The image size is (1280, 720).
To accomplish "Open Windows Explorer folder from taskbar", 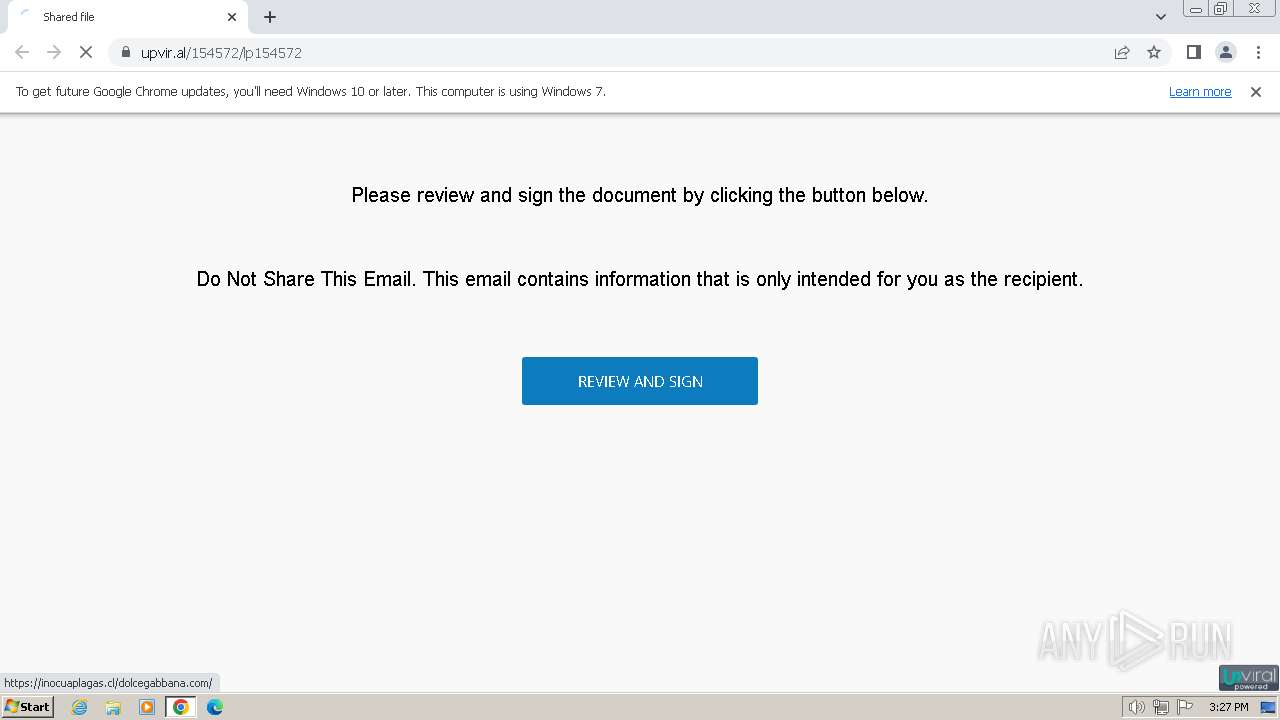I will (x=113, y=707).
